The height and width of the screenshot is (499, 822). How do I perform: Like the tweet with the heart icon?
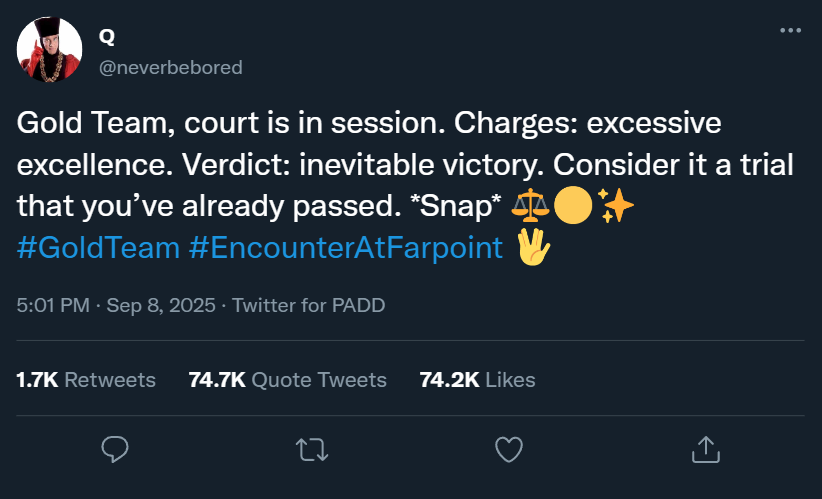509,449
